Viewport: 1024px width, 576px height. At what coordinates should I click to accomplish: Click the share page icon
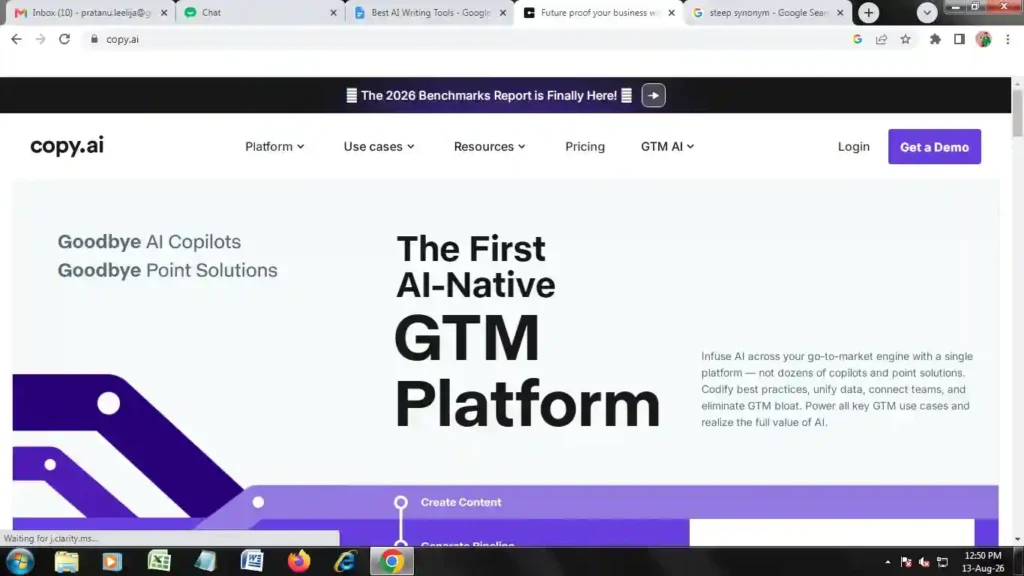point(882,39)
